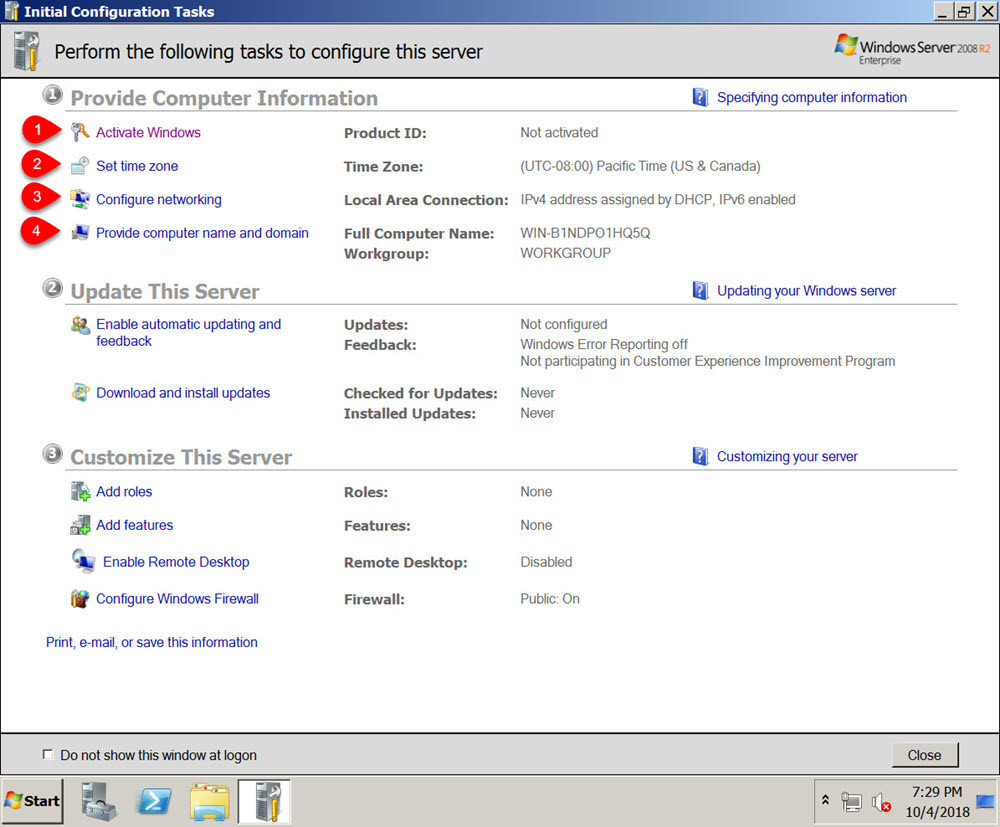This screenshot has height=827, width=1000.
Task: Select the Configure networking icon
Action: point(78,199)
